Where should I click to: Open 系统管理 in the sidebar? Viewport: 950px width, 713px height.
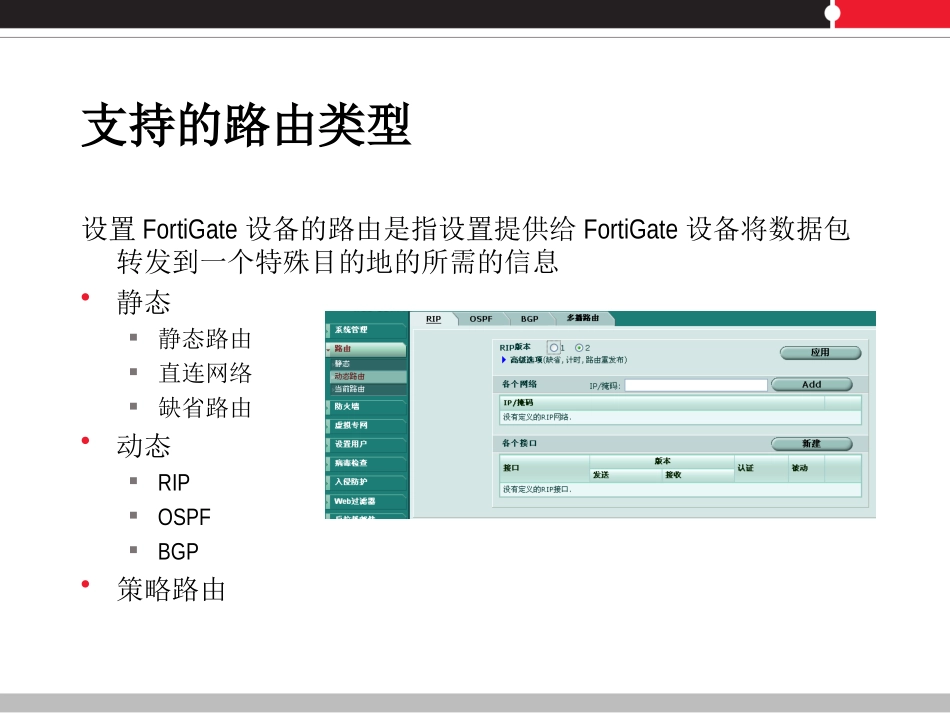tap(366, 330)
